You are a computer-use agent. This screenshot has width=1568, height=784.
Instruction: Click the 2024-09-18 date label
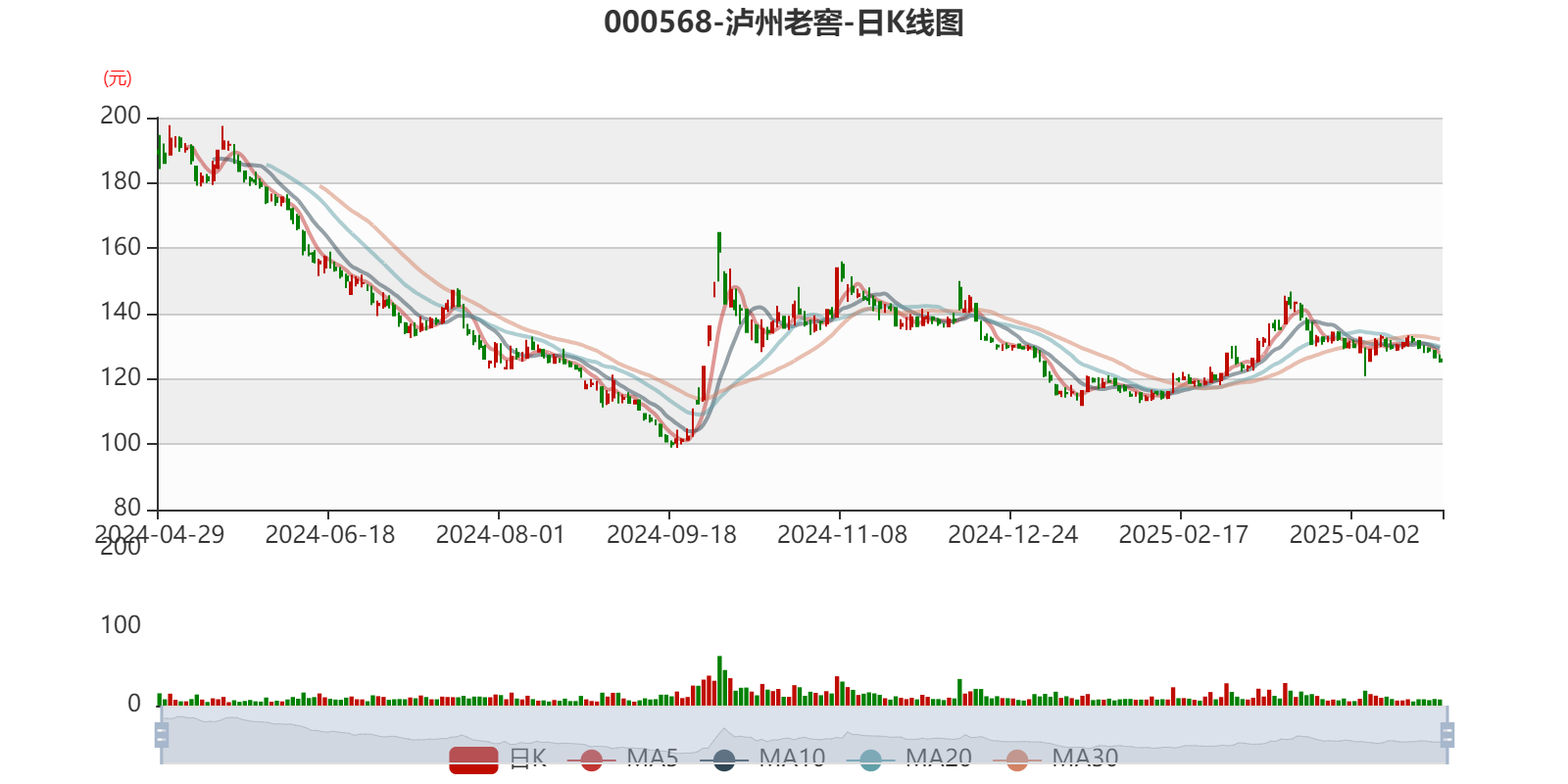[671, 535]
